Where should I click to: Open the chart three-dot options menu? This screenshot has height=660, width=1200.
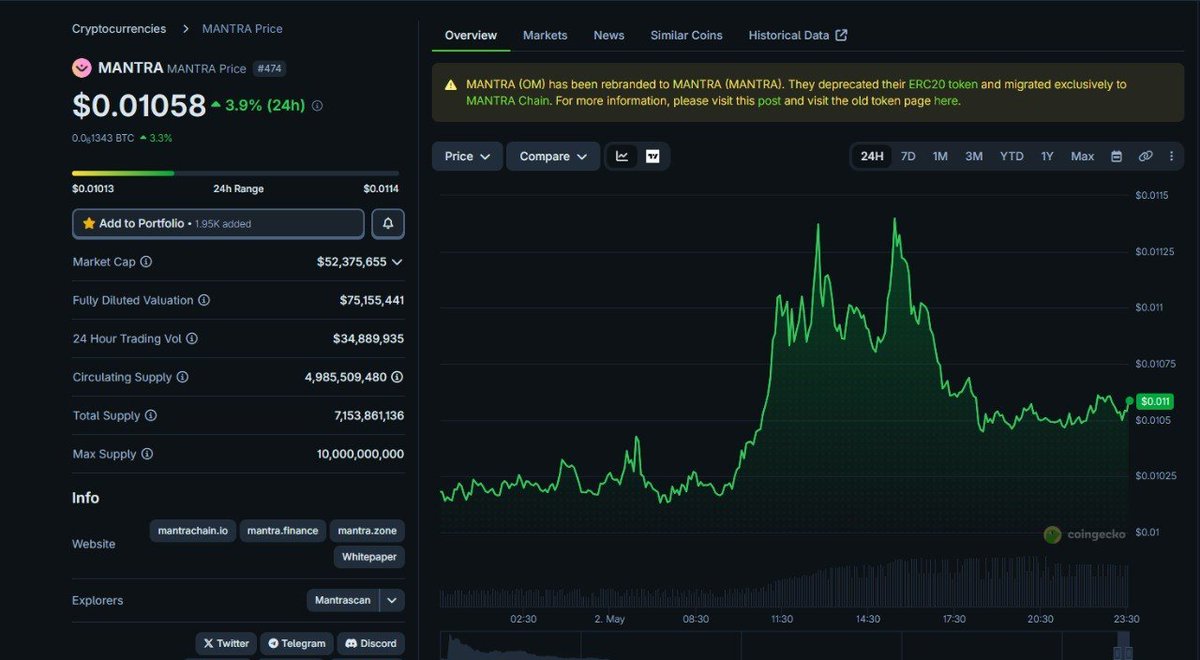1170,156
